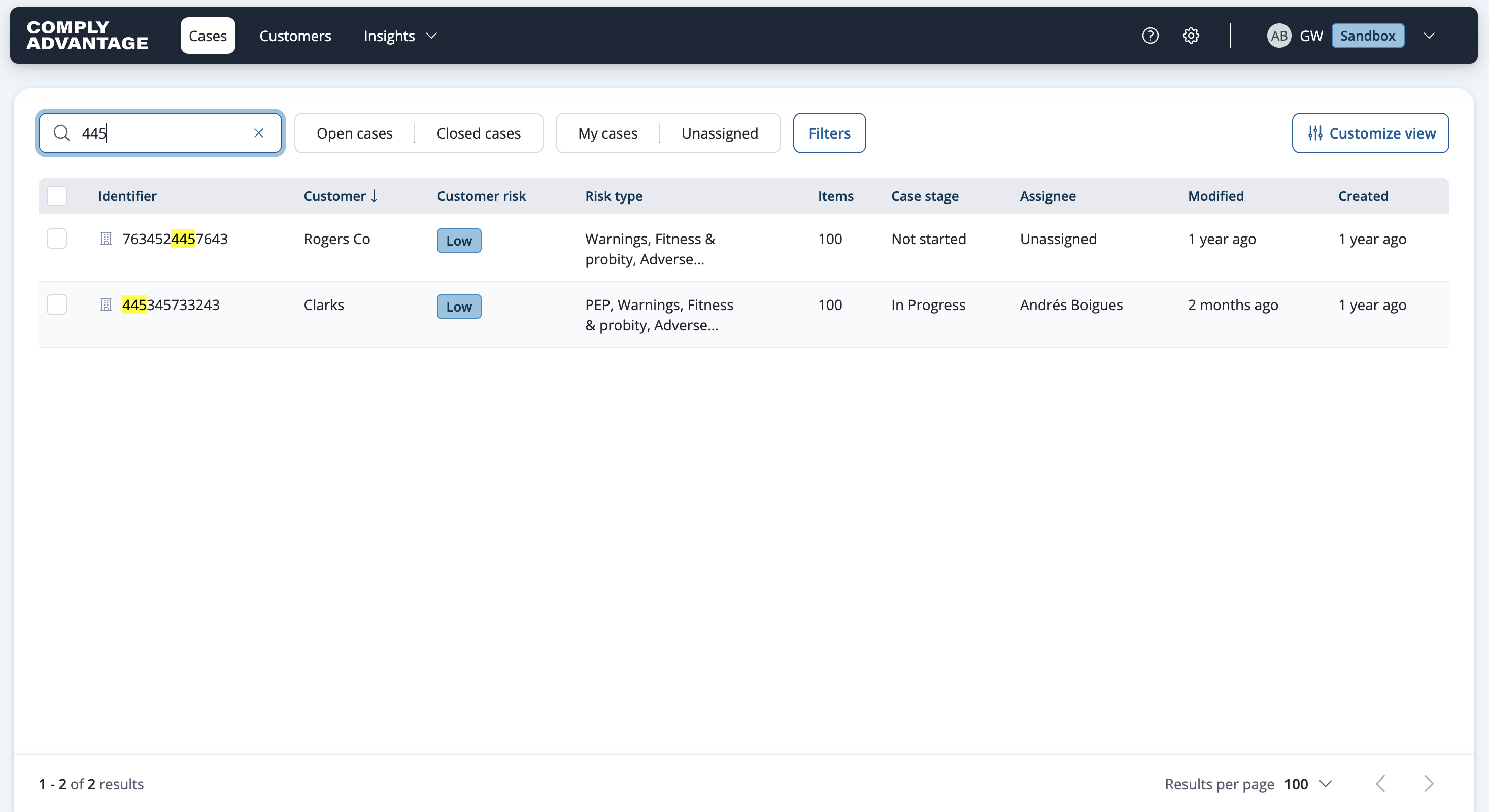This screenshot has height=812, width=1489.
Task: Select the Clarks case checkbox
Action: click(x=57, y=304)
